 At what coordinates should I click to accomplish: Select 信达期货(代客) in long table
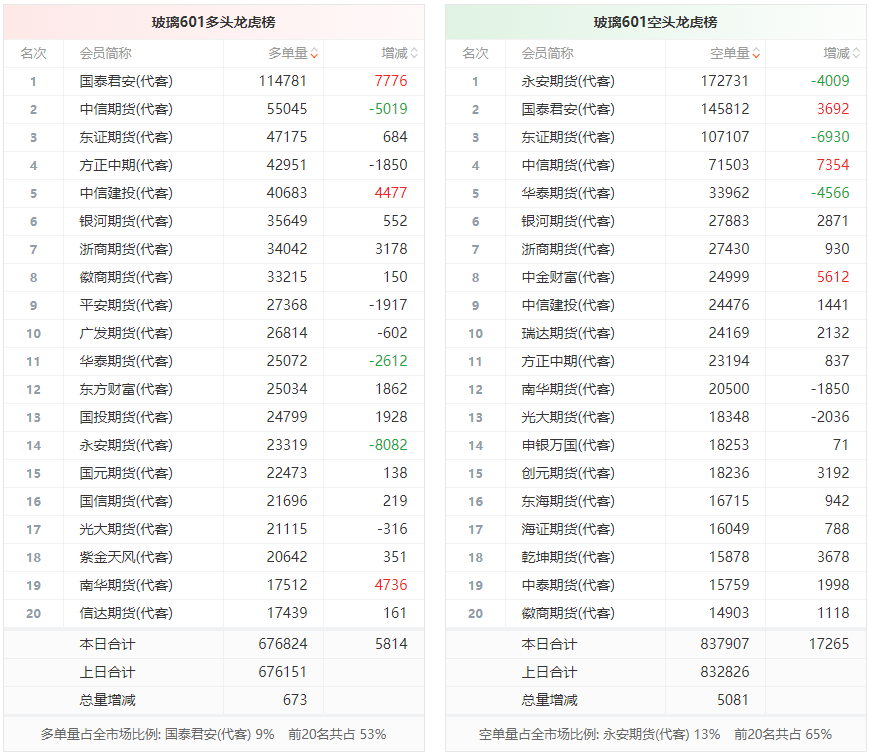click(126, 613)
